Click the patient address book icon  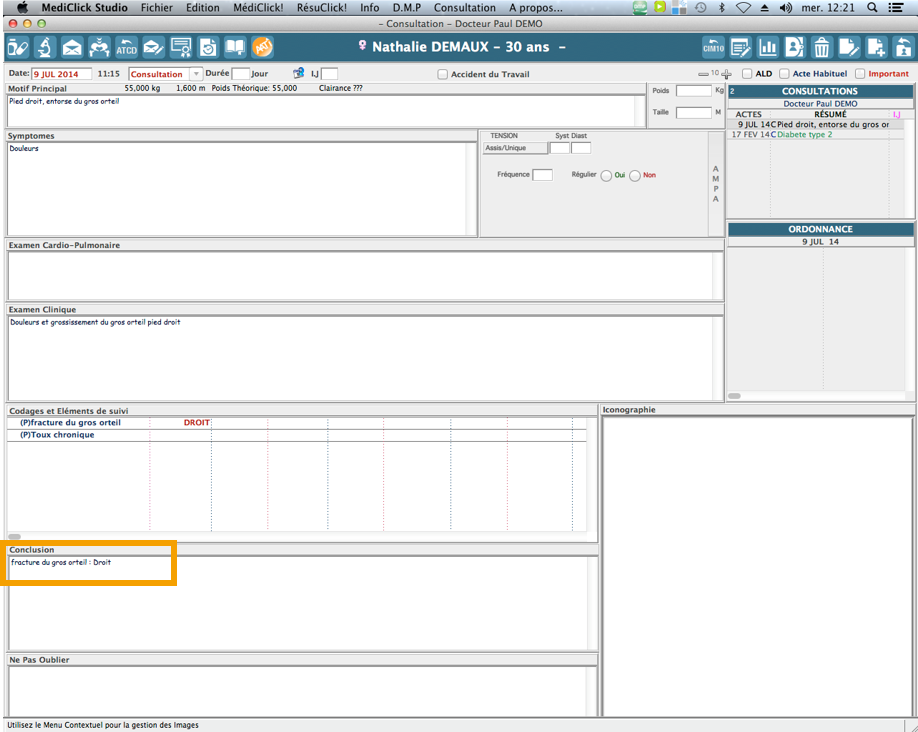point(794,47)
